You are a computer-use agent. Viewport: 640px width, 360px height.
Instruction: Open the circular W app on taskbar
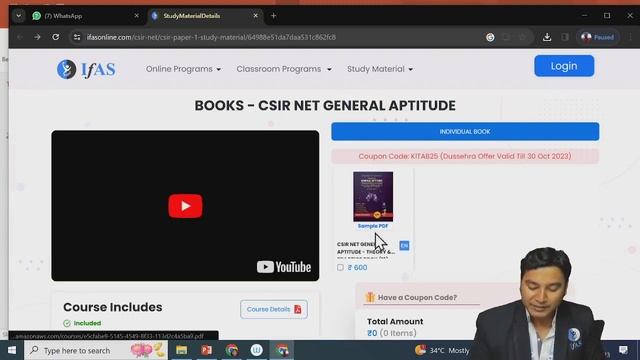click(257, 350)
